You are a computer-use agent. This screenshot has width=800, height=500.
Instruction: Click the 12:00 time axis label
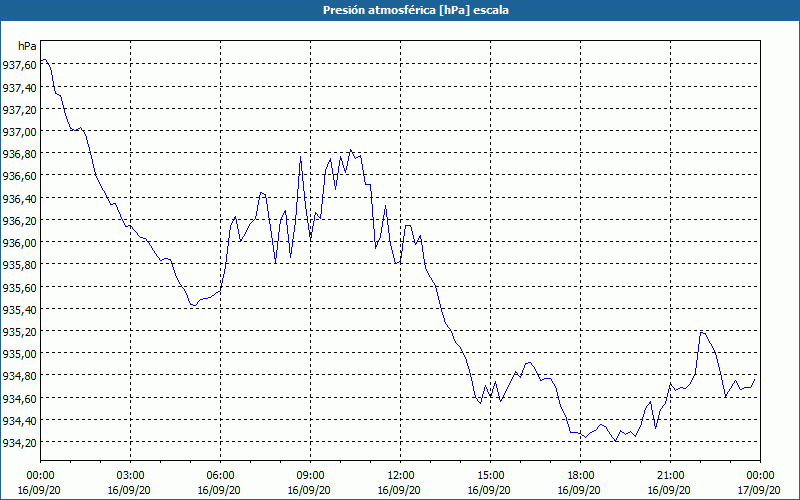point(401,476)
